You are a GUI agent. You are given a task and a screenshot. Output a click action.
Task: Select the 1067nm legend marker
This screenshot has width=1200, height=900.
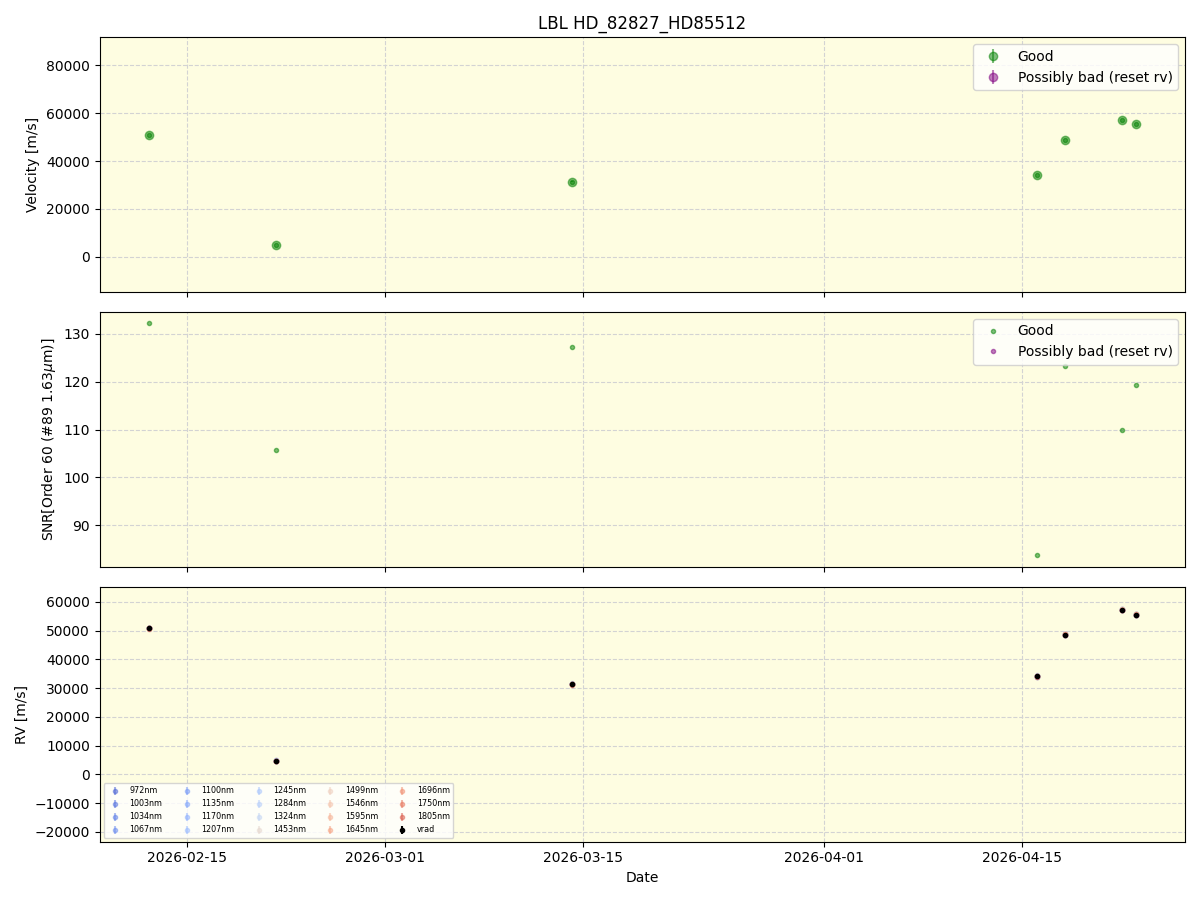115,830
